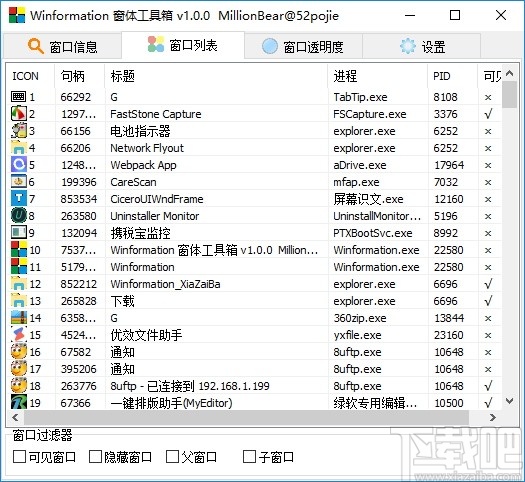The image size is (525, 482).
Task: Click handle 853534 cell
Action: point(79,199)
